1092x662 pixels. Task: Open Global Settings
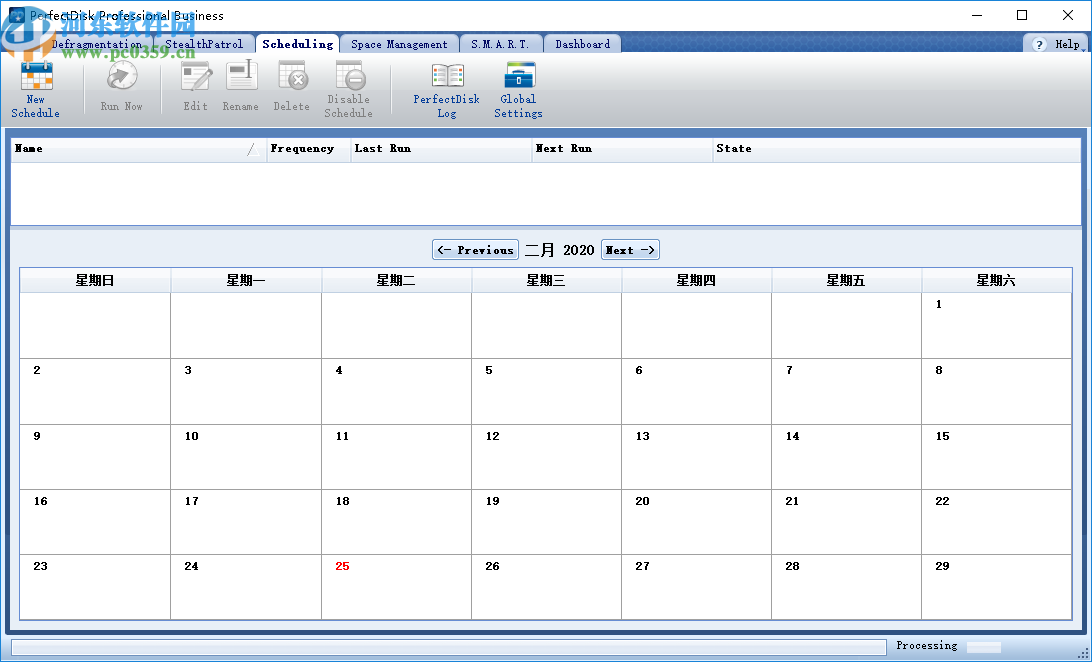(518, 90)
